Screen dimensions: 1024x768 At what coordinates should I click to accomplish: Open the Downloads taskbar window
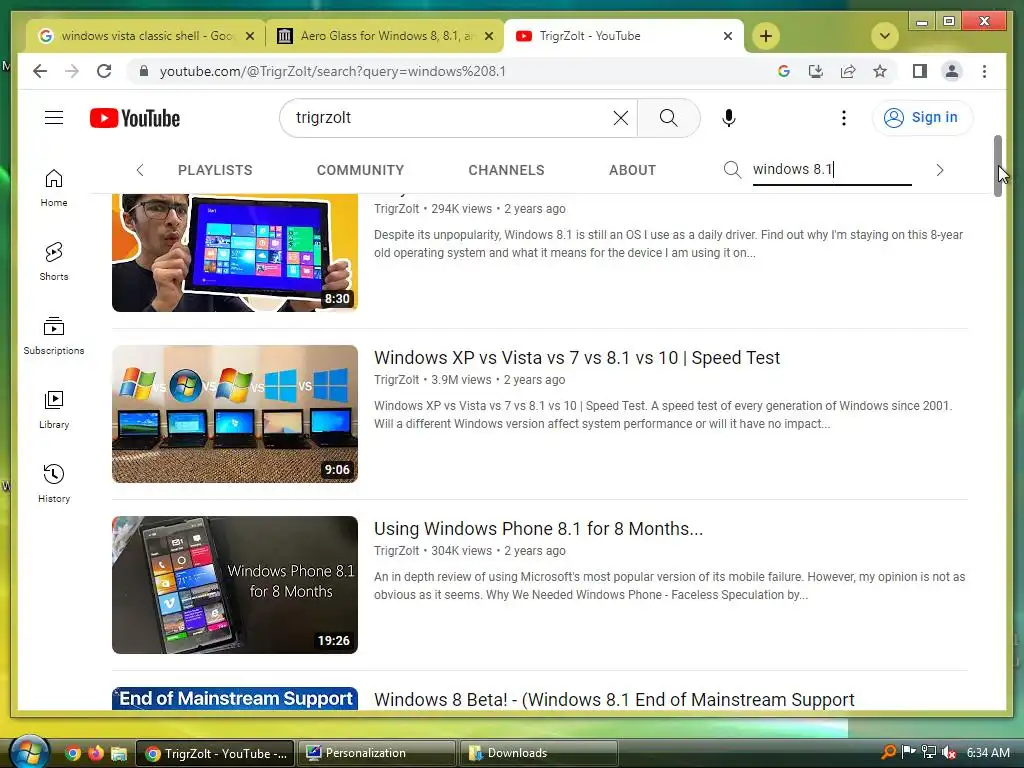pyautogui.click(x=539, y=753)
